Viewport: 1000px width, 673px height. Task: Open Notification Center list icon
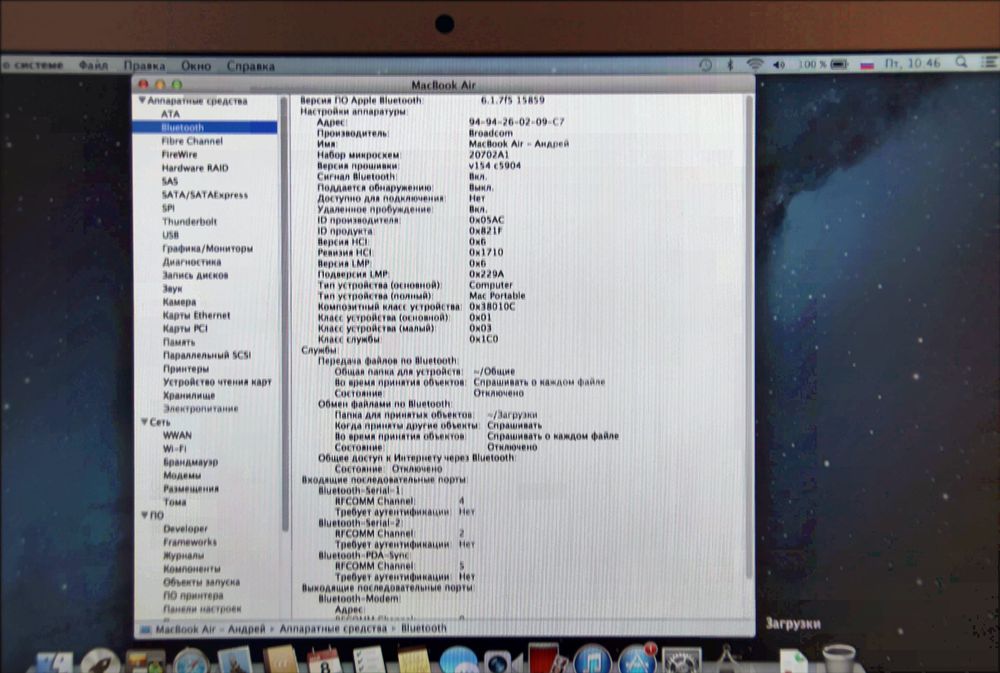click(989, 62)
